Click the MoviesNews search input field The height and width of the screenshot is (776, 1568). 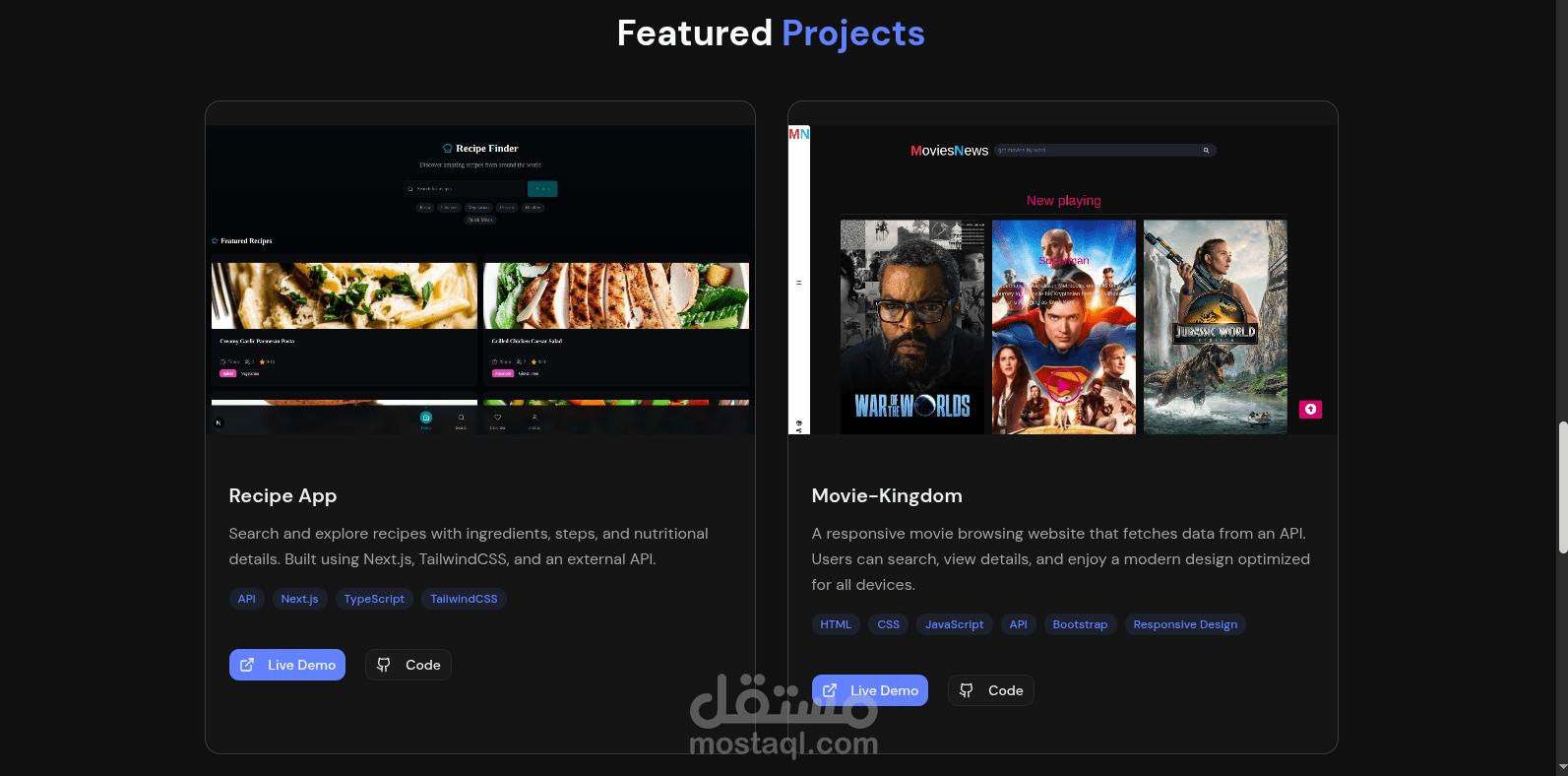tap(1105, 151)
